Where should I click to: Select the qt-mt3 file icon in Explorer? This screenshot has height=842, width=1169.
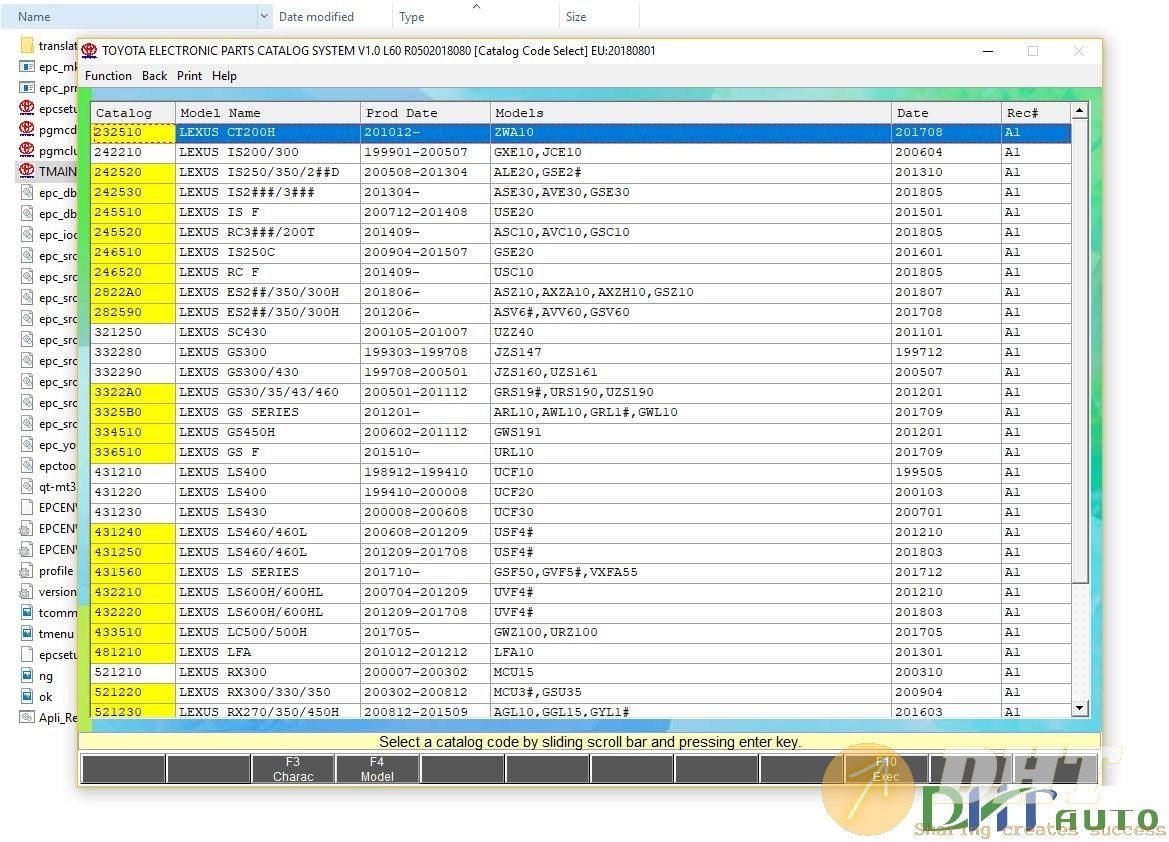tap(27, 486)
